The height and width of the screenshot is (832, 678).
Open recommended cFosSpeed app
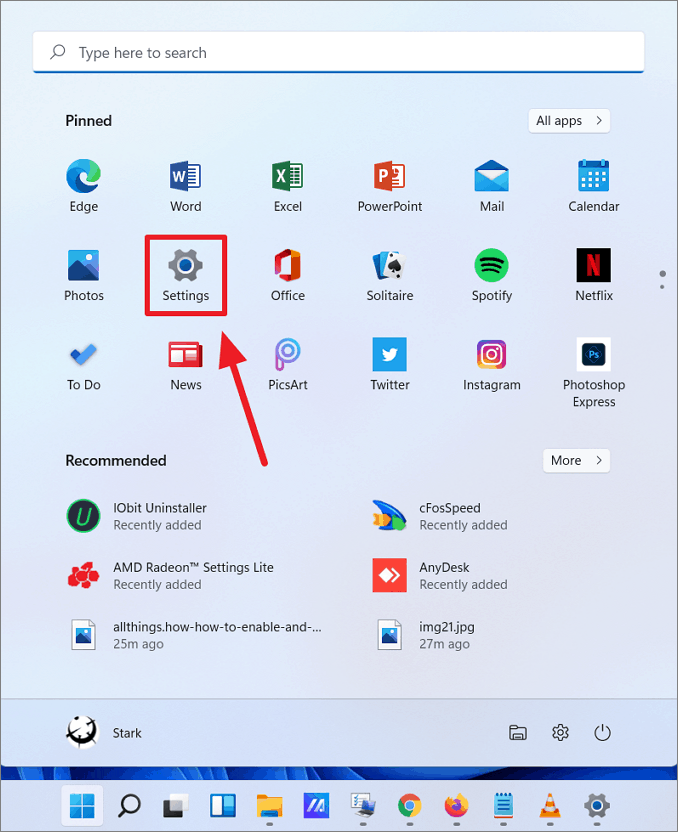coord(440,516)
